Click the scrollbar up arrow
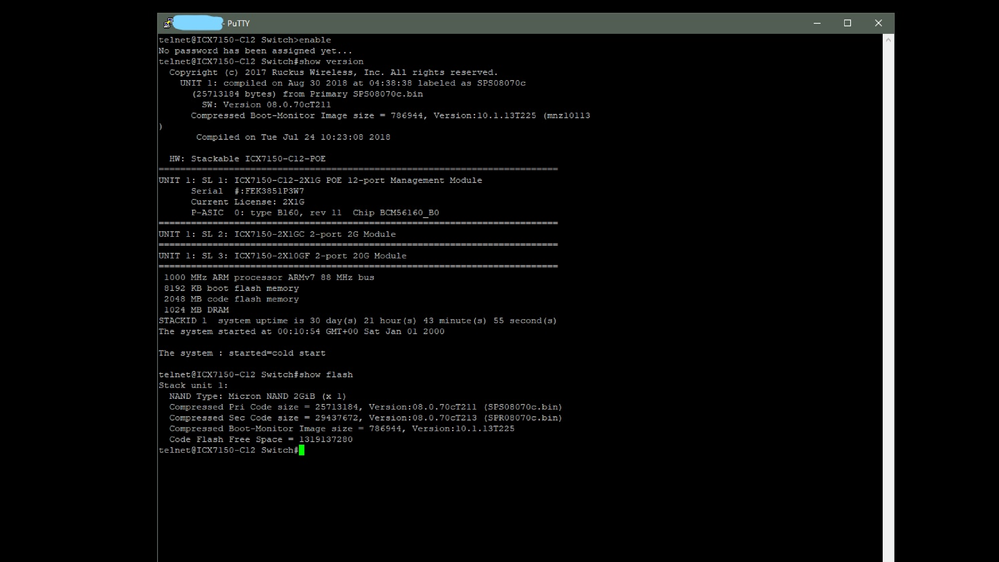The width and height of the screenshot is (999, 562). click(x=888, y=40)
